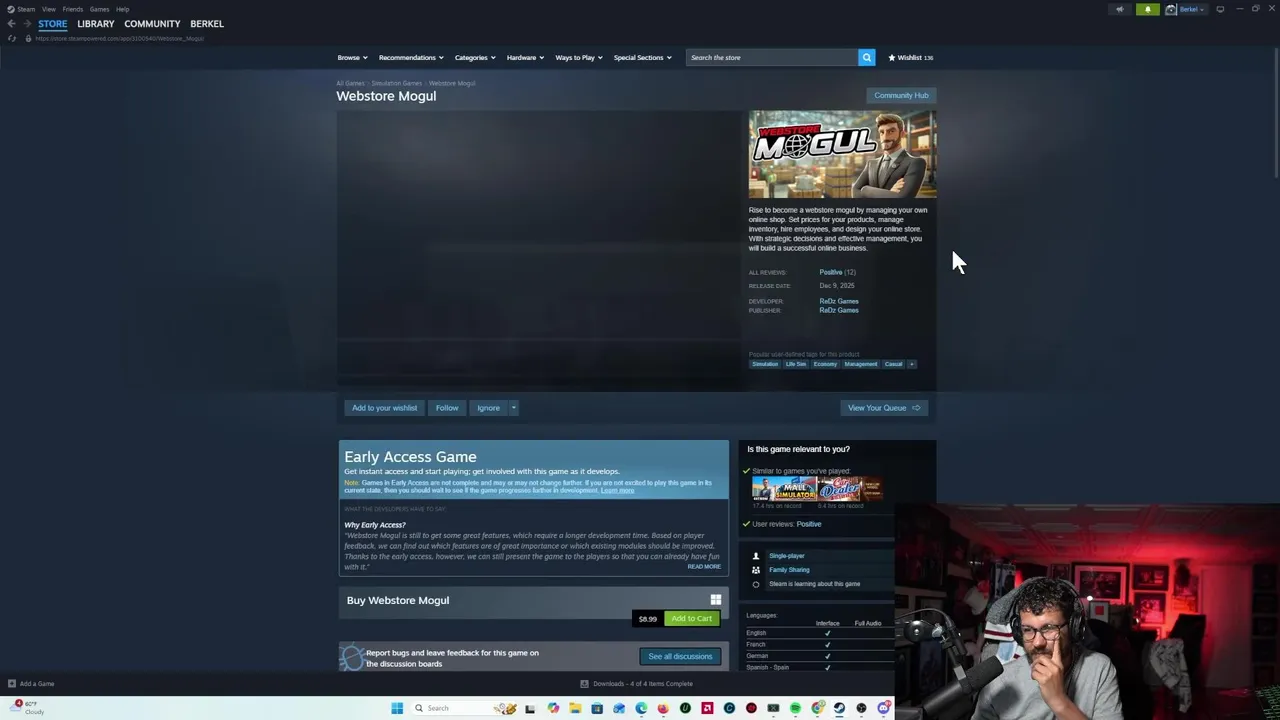Click the Berkel profile avatar
1280x720 pixels.
[1171, 9]
